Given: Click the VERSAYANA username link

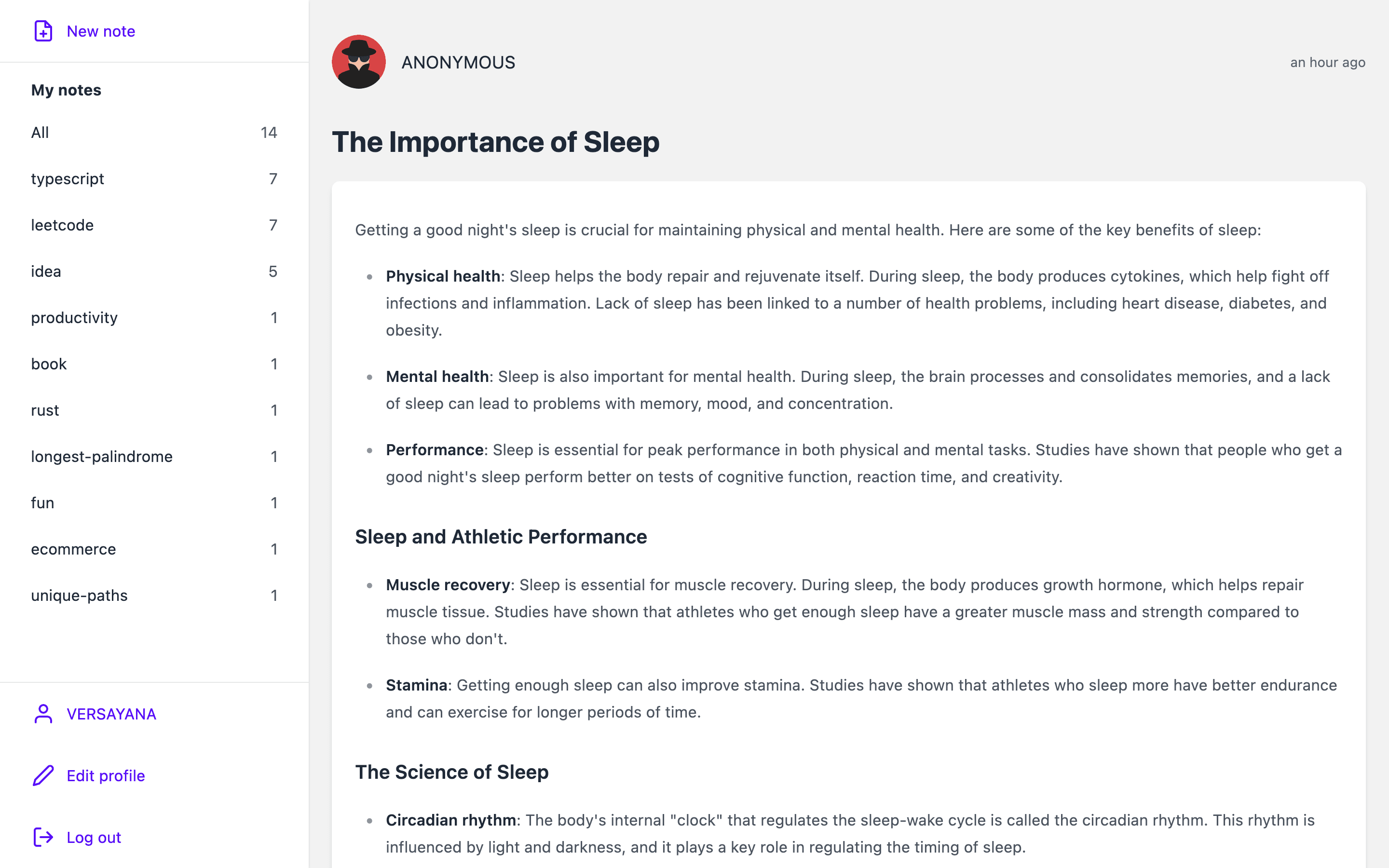Looking at the screenshot, I should [x=111, y=714].
